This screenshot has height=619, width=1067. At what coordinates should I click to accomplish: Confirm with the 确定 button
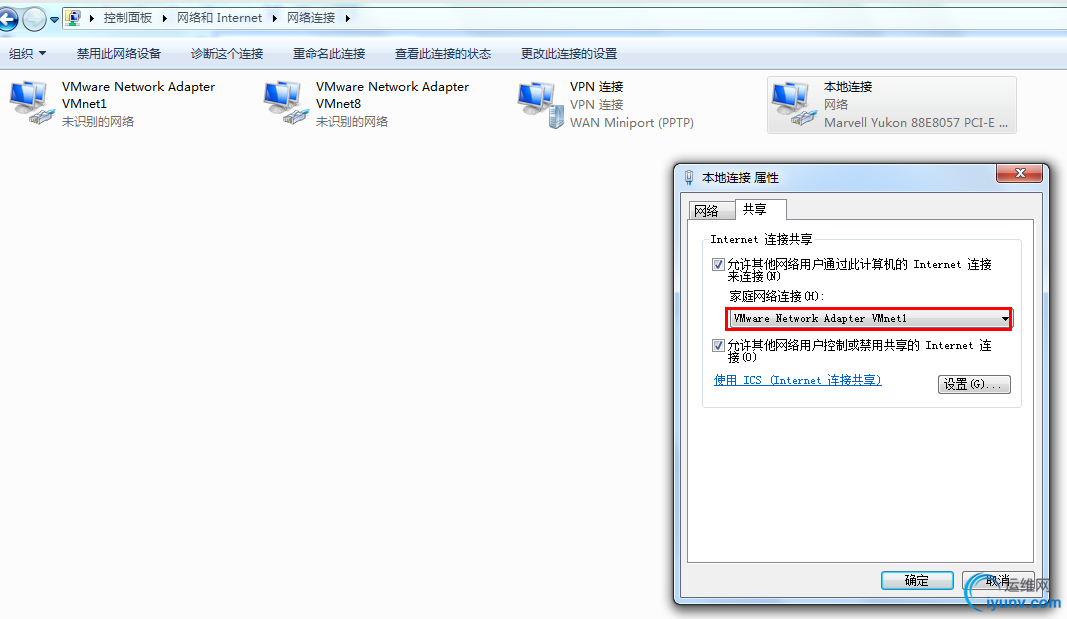point(917,580)
